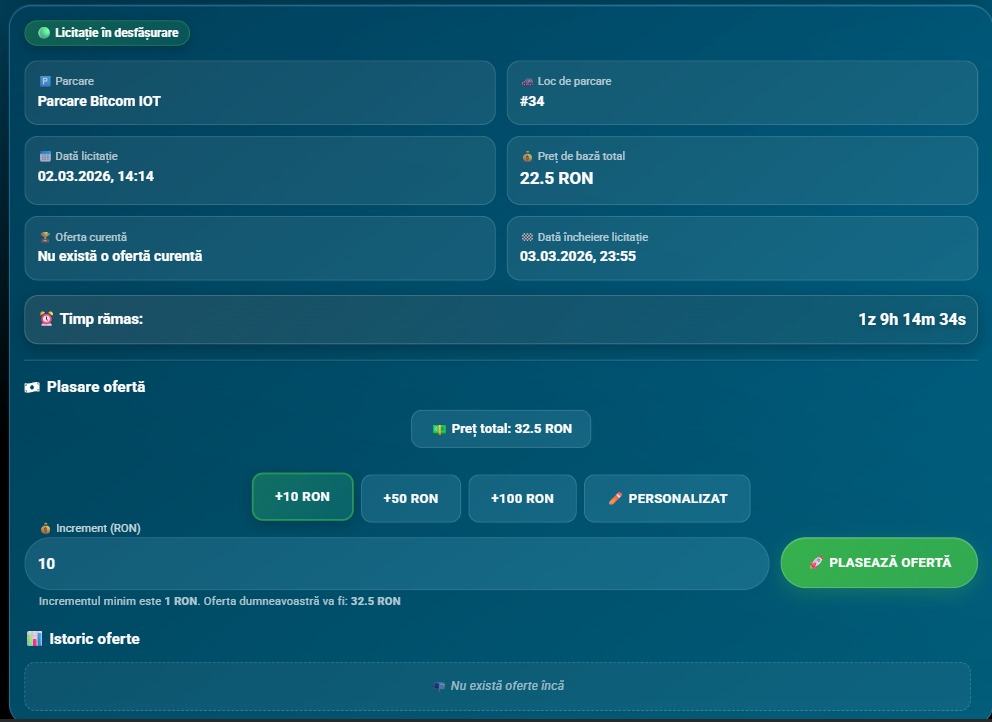Choose the PERSONALIZAT custom increment option
This screenshot has width=992, height=722.
point(667,498)
